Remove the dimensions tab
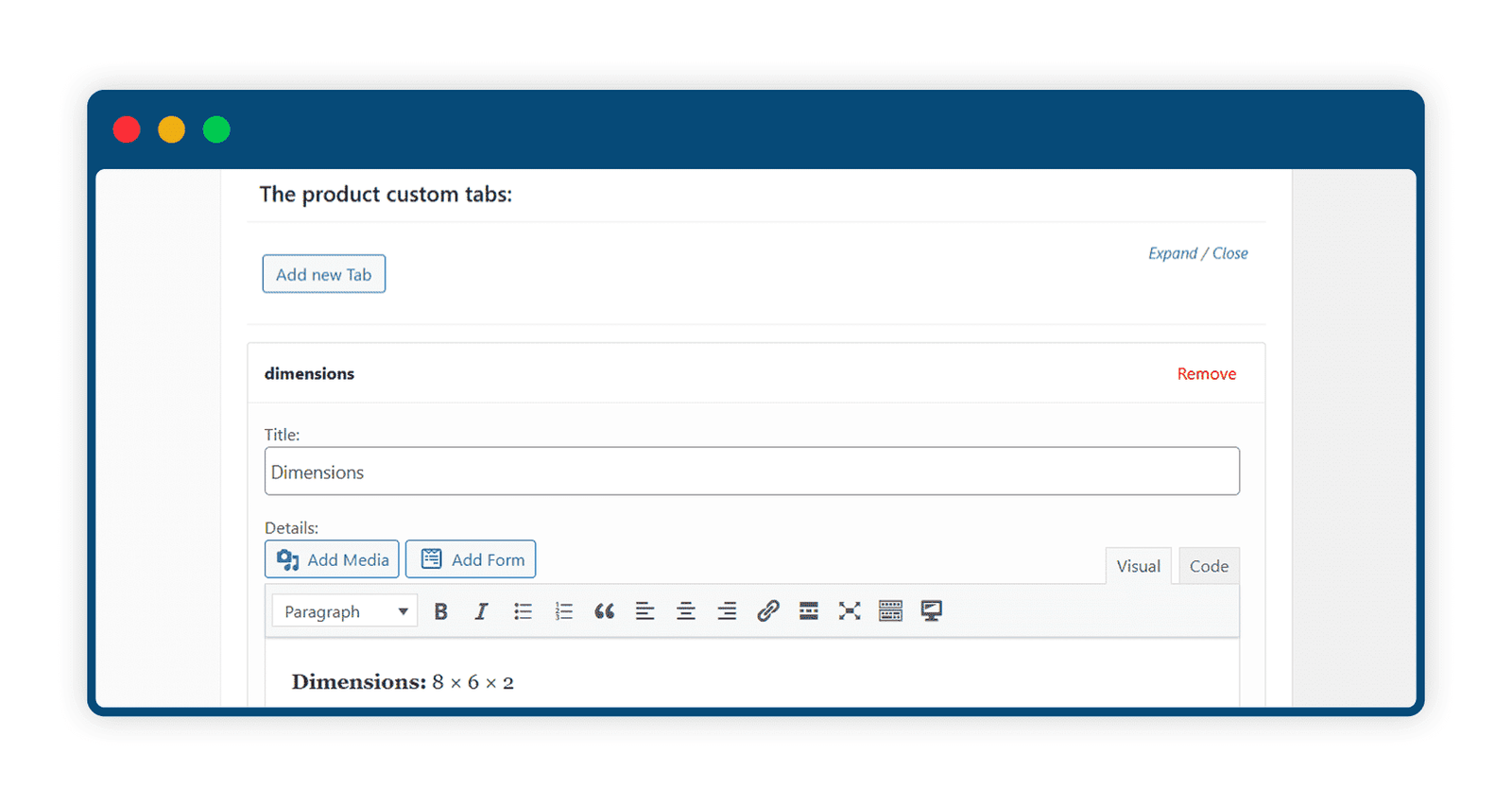This screenshot has width=1512, height=806. tap(1206, 374)
